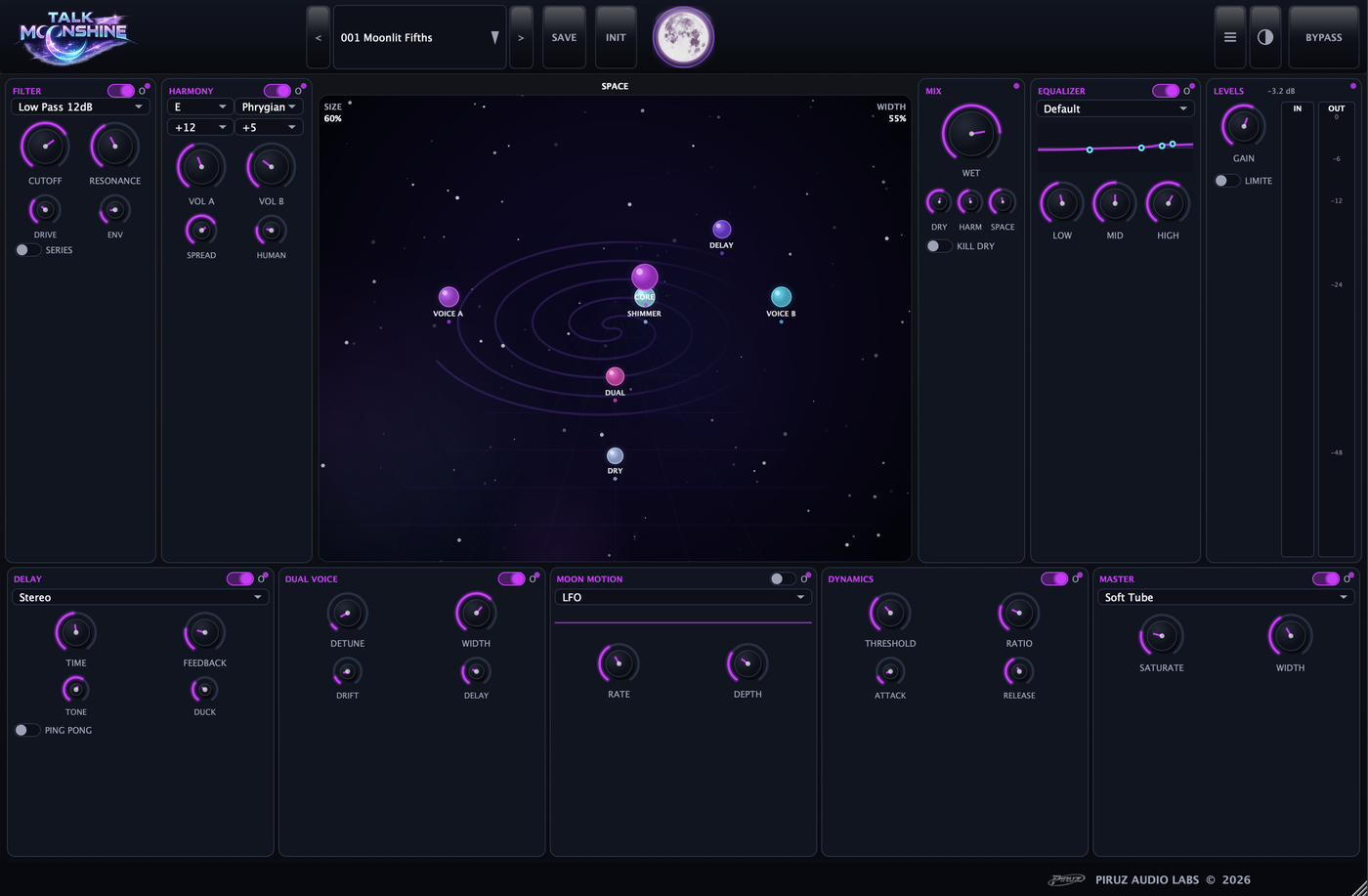This screenshot has width=1368, height=896.
Task: Click the Harmony SPREAD knob
Action: point(201,231)
